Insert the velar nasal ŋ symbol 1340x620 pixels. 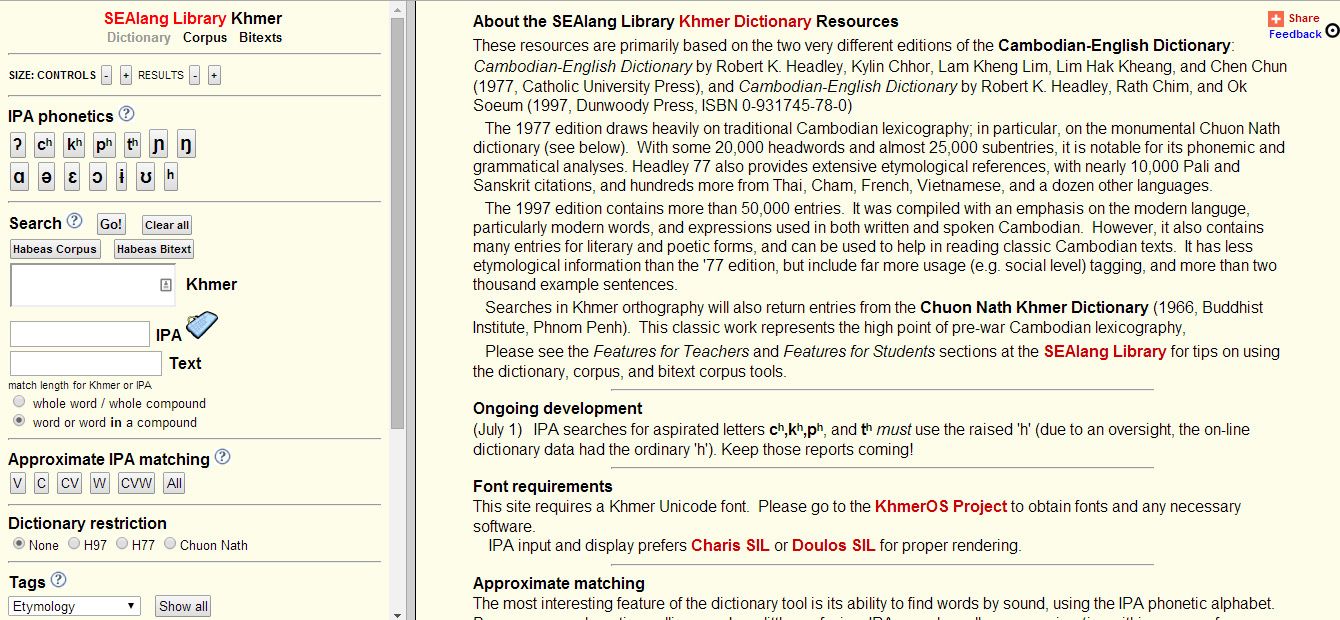tap(185, 145)
